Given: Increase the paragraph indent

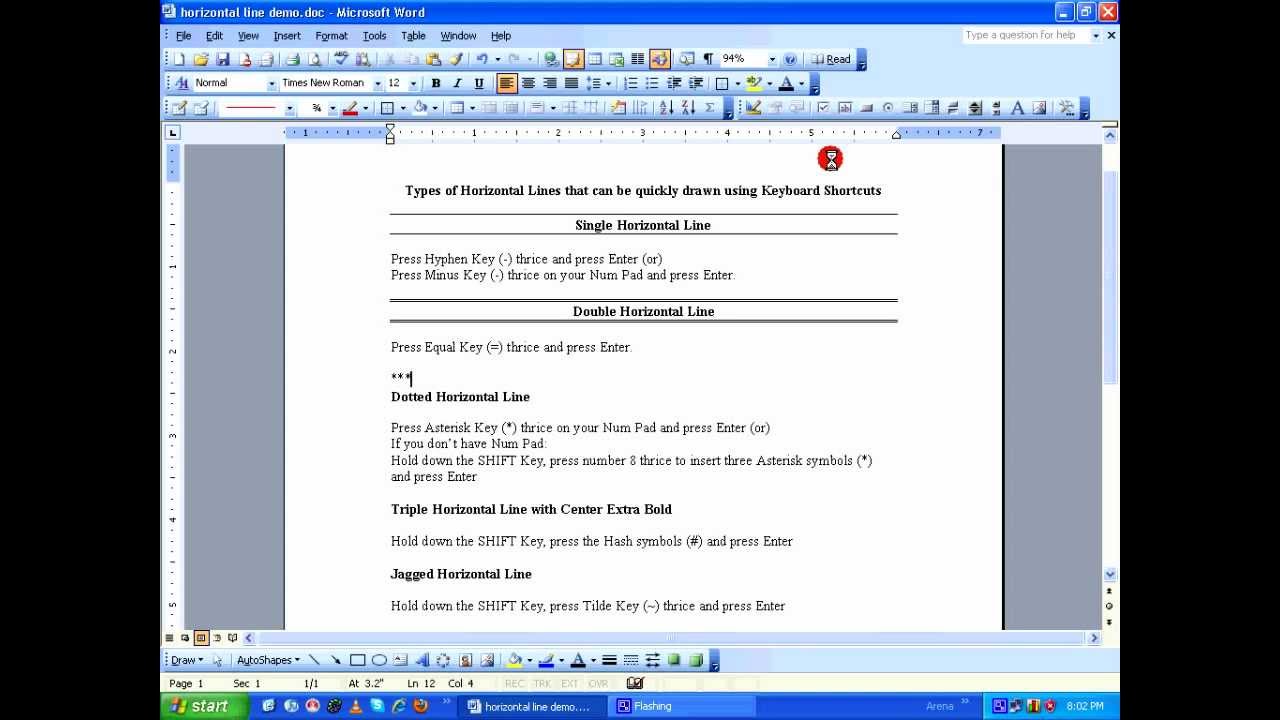Looking at the screenshot, I should pos(695,83).
